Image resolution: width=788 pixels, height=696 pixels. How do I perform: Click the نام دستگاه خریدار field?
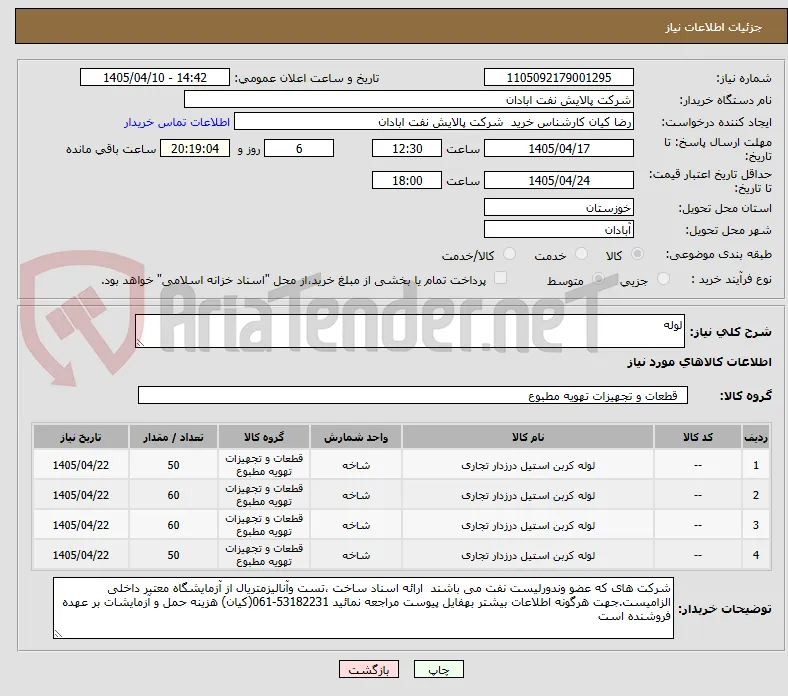409,100
